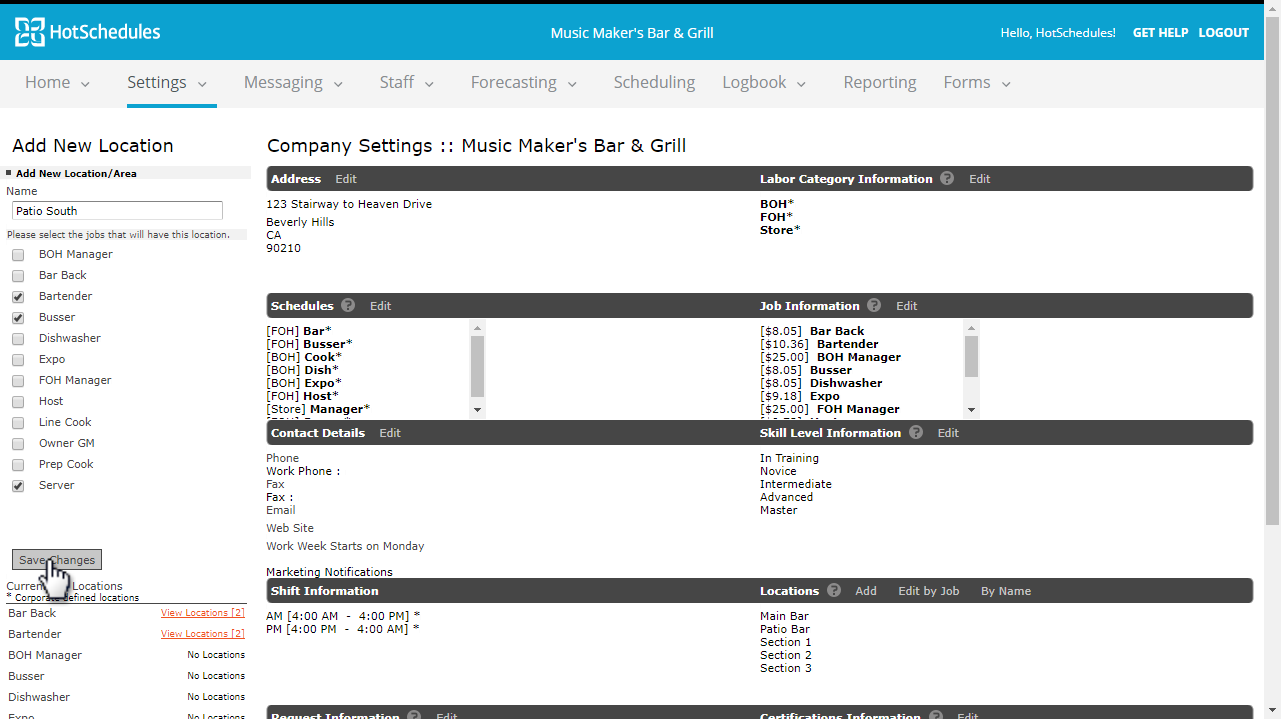Click '[BOH] Cook*' schedule entry
Image resolution: width=1281 pixels, height=719 pixels.
click(304, 357)
